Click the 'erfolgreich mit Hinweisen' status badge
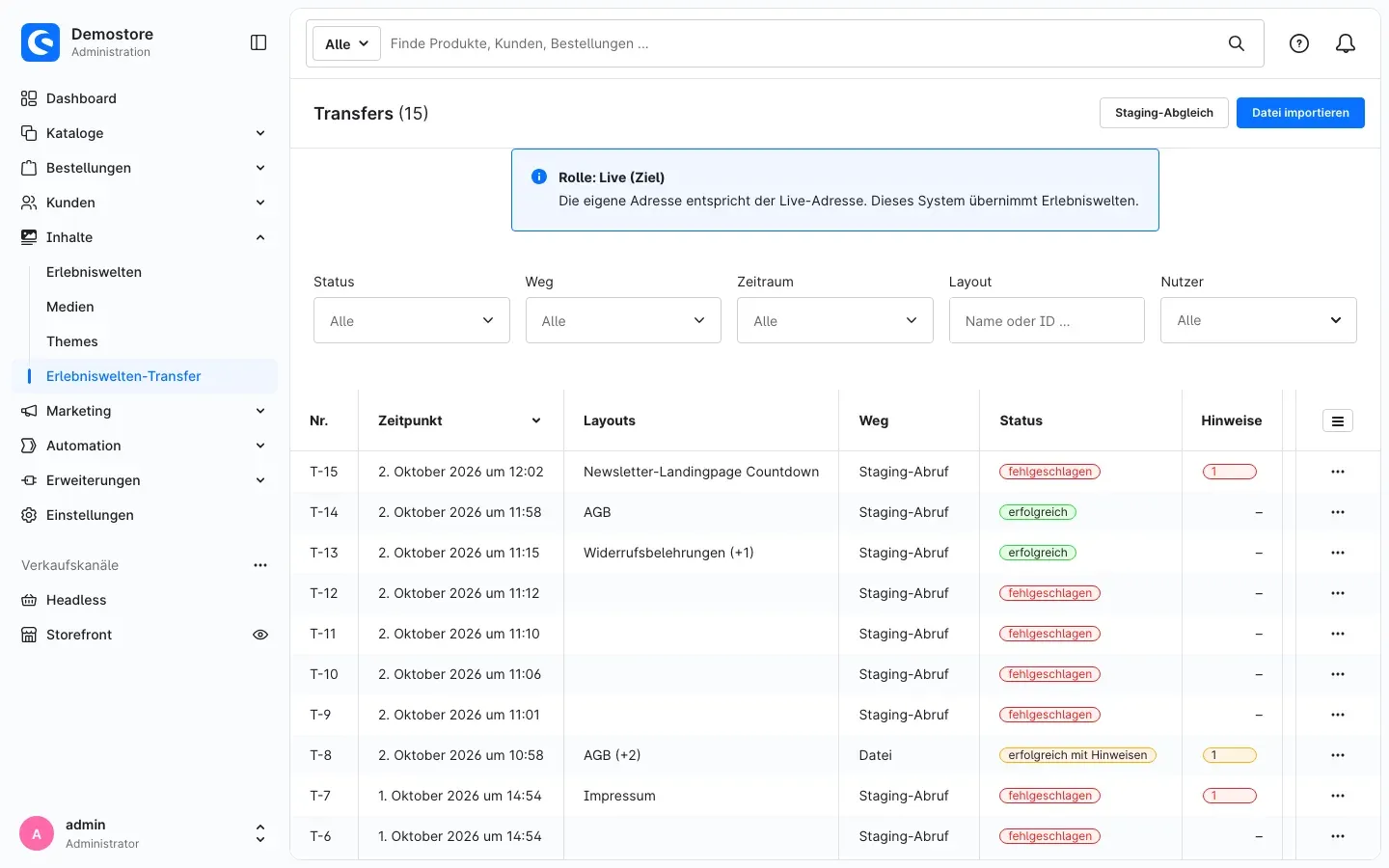This screenshot has height=868, width=1389. (1077, 755)
